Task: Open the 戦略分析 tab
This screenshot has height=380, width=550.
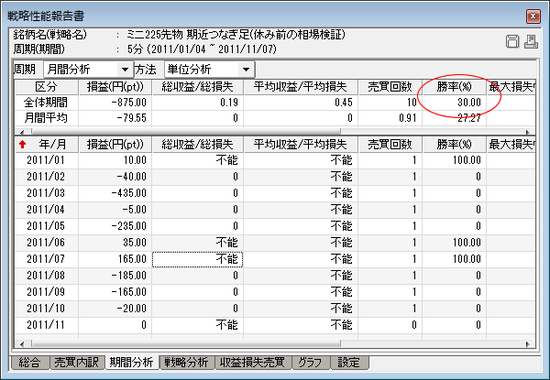Action: coord(187,362)
